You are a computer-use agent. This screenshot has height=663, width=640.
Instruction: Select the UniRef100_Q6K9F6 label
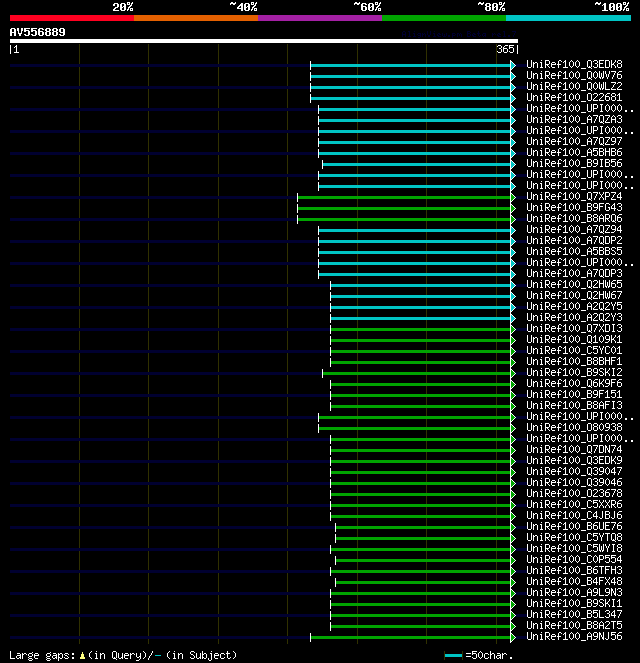pyautogui.click(x=574, y=383)
